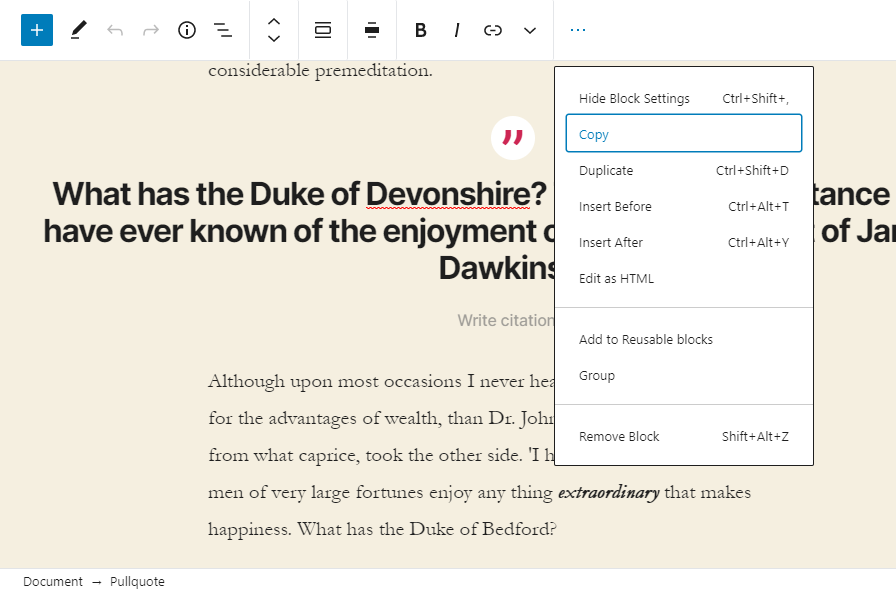Change the block alignment

[x=372, y=30]
